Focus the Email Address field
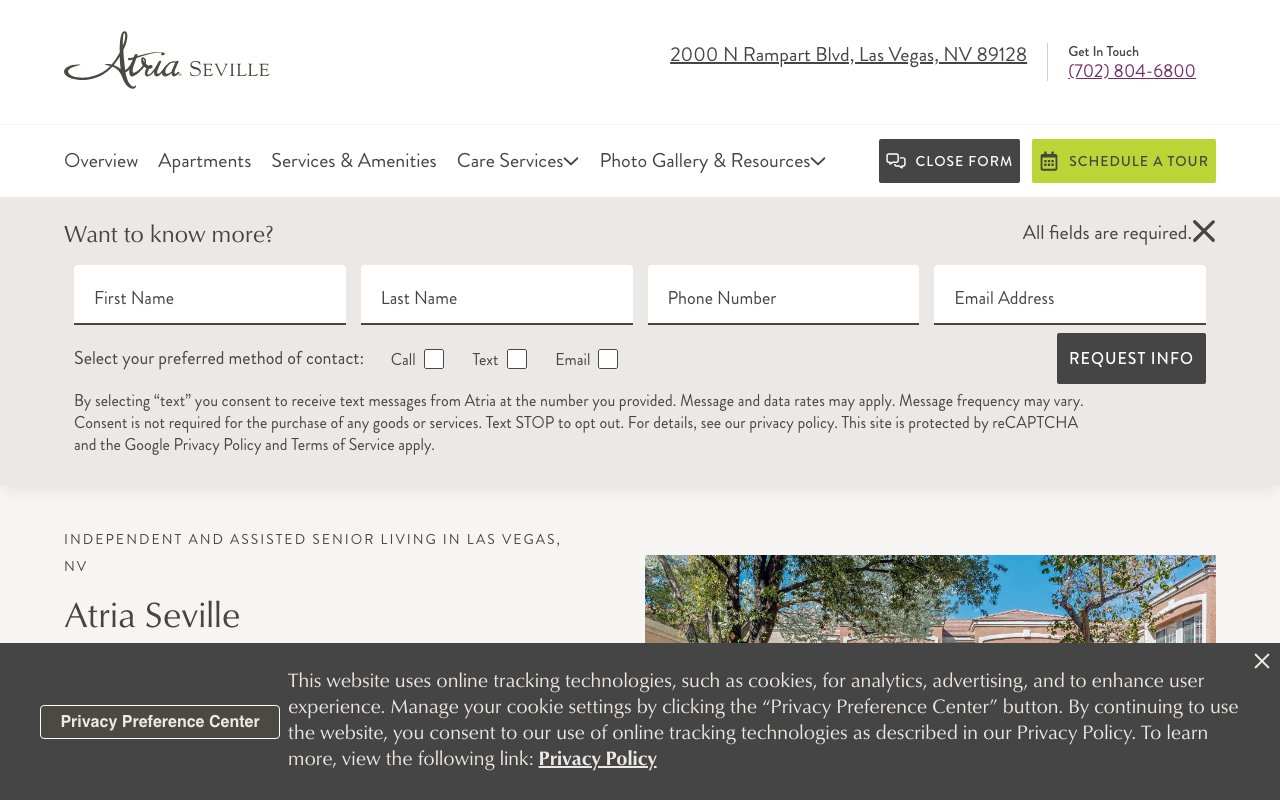Image resolution: width=1280 pixels, height=800 pixels. click(x=1070, y=295)
